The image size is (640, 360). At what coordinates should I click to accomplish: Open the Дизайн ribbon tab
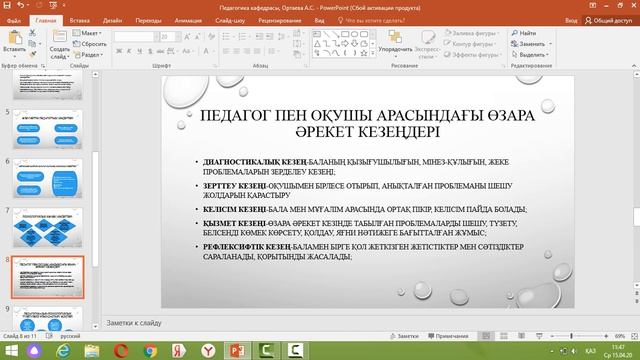point(112,20)
